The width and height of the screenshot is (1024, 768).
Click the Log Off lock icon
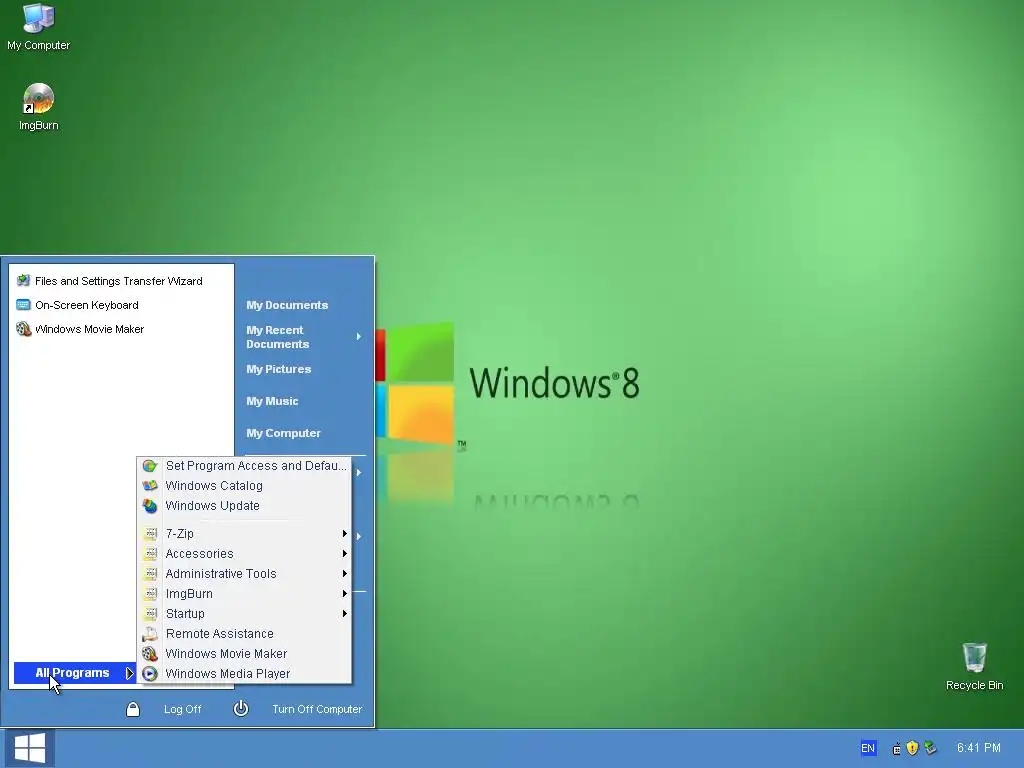(133, 709)
